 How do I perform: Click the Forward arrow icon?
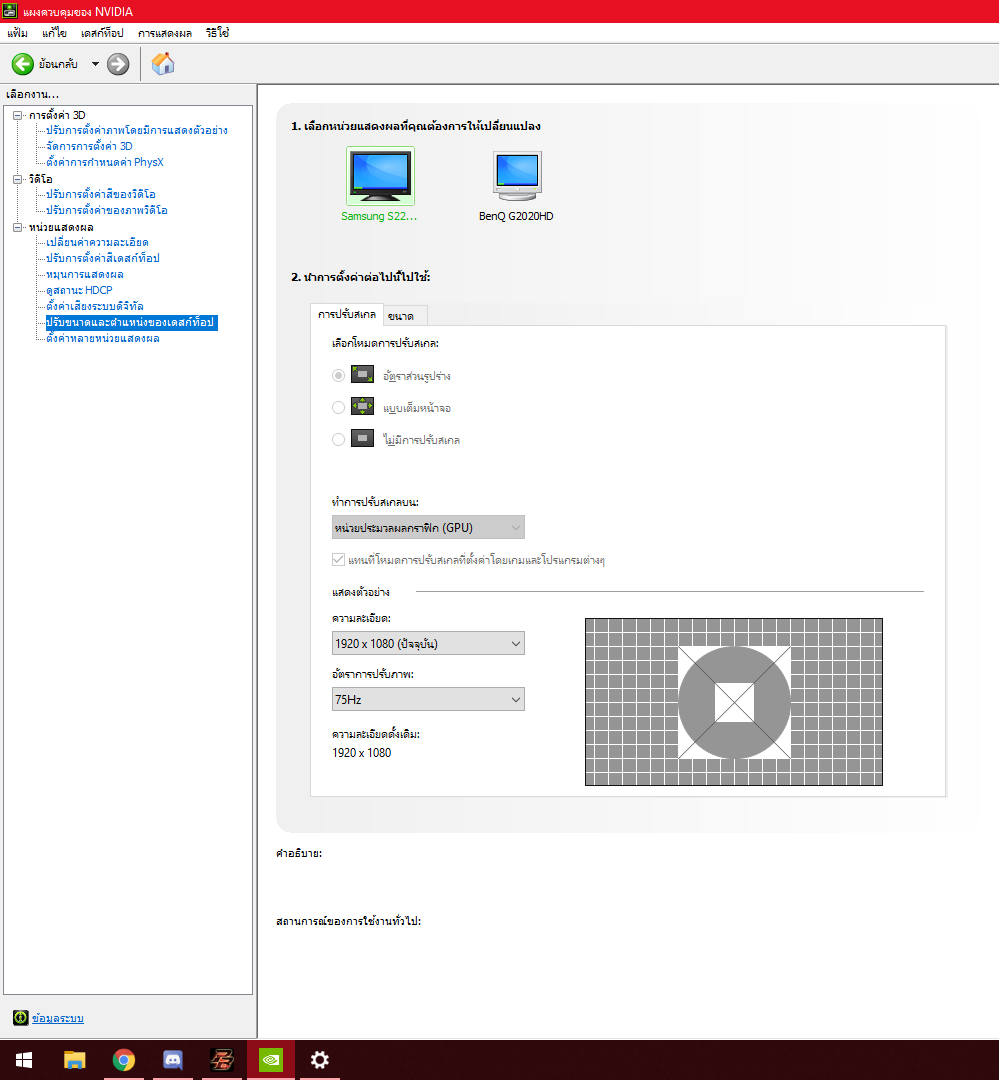click(x=118, y=64)
